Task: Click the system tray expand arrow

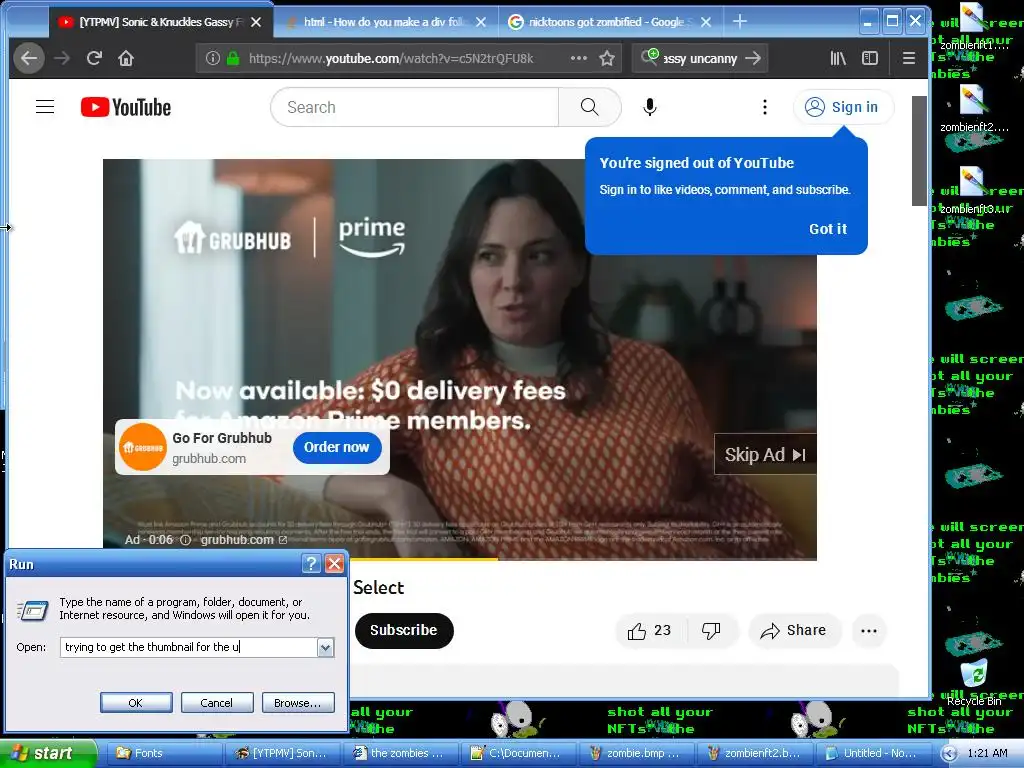Action: [949, 754]
